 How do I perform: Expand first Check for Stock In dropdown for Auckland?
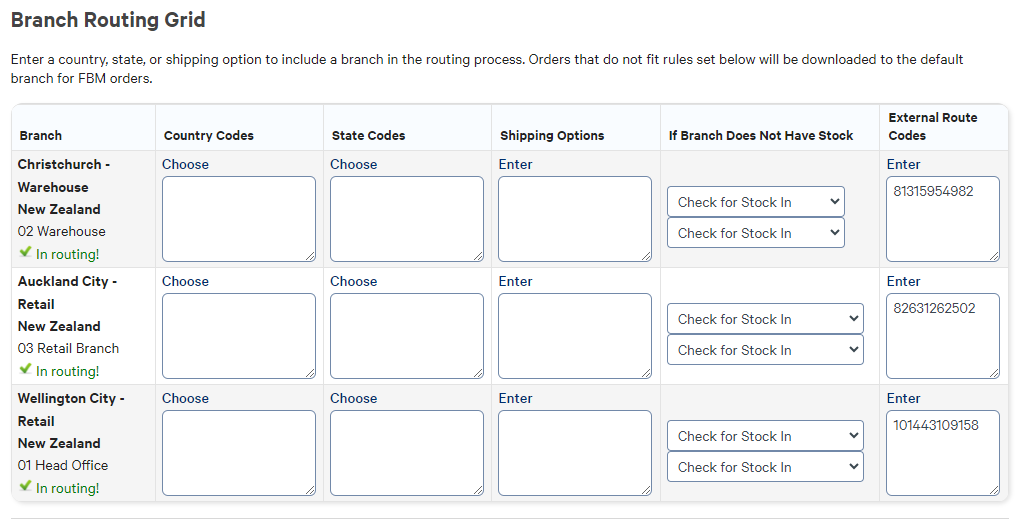(x=765, y=319)
